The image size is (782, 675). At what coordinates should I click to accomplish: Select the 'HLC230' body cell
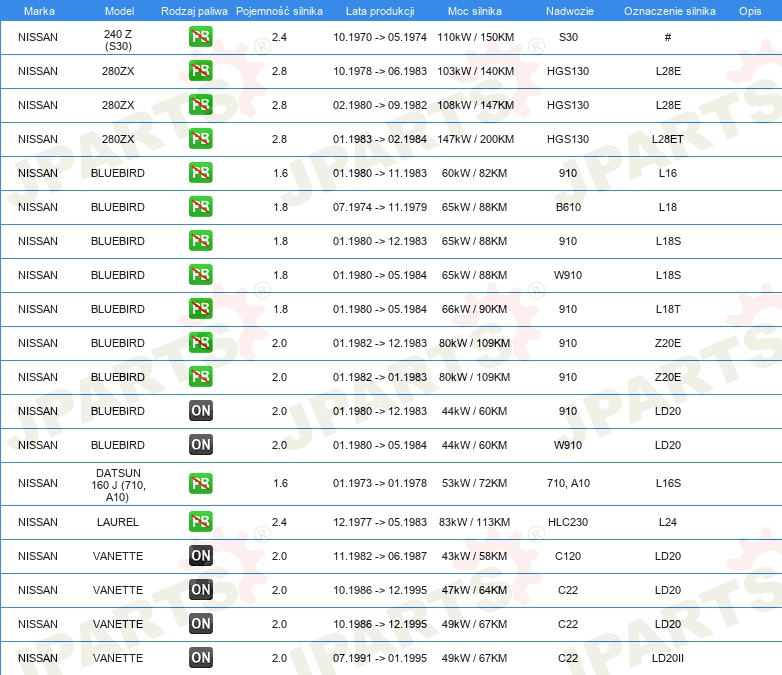tap(568, 522)
